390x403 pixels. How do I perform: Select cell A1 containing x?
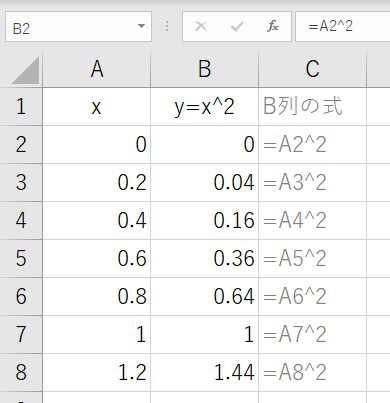coord(97,107)
